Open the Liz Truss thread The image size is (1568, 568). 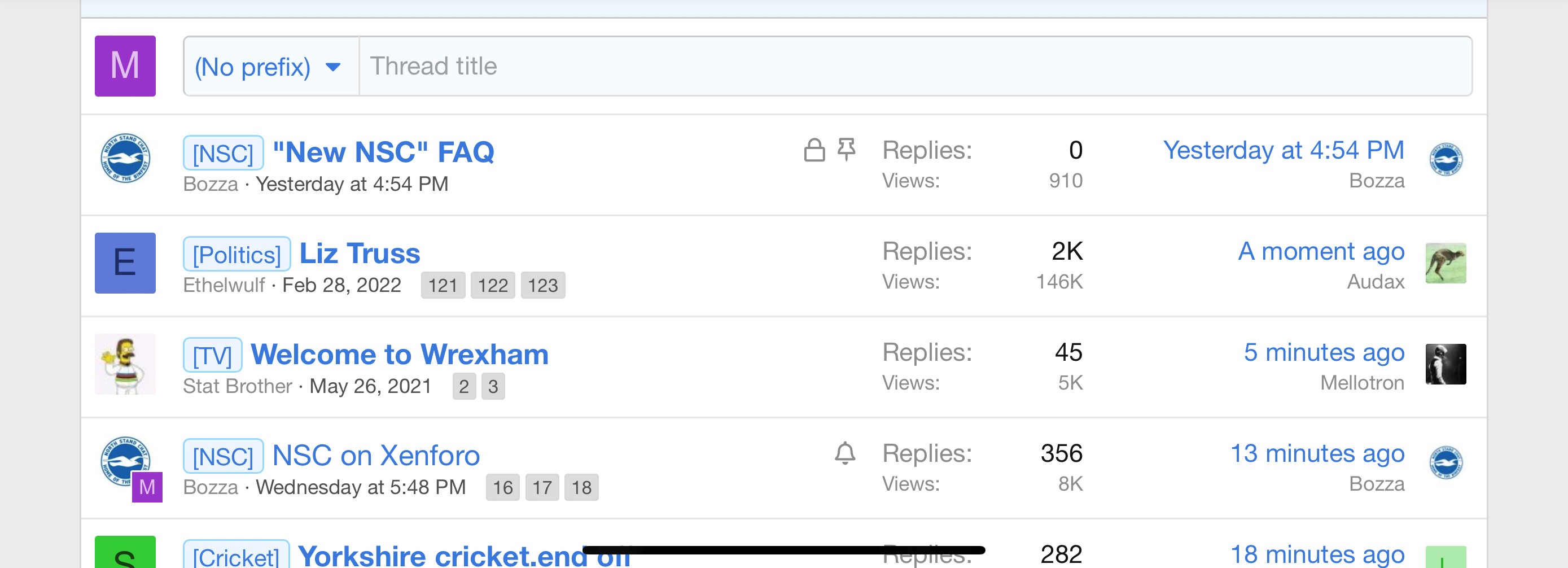pyautogui.click(x=360, y=254)
